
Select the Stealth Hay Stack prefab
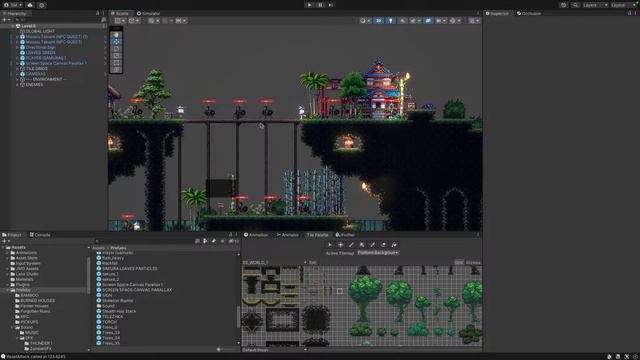point(119,311)
